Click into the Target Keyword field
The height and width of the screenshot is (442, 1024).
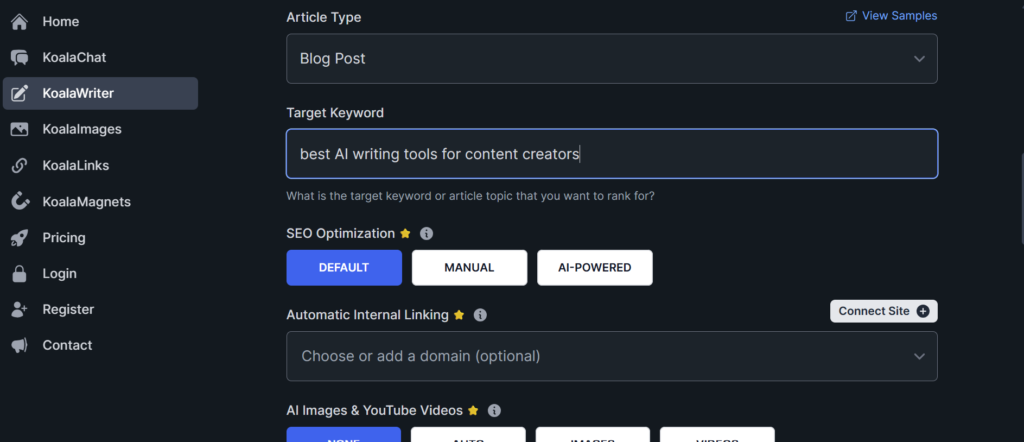tap(611, 154)
